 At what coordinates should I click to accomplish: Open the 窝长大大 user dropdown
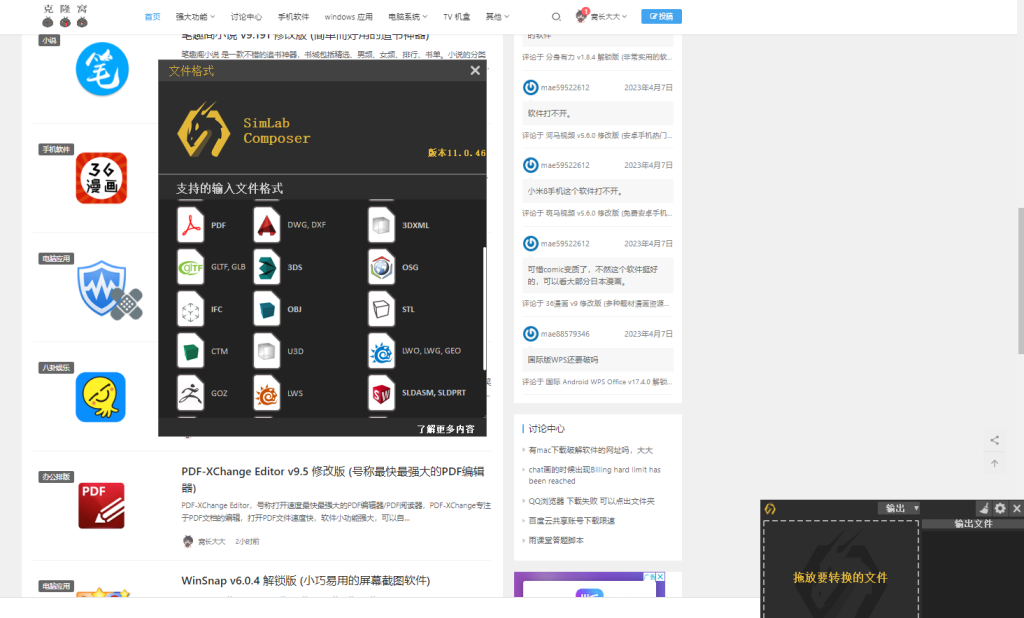click(608, 16)
